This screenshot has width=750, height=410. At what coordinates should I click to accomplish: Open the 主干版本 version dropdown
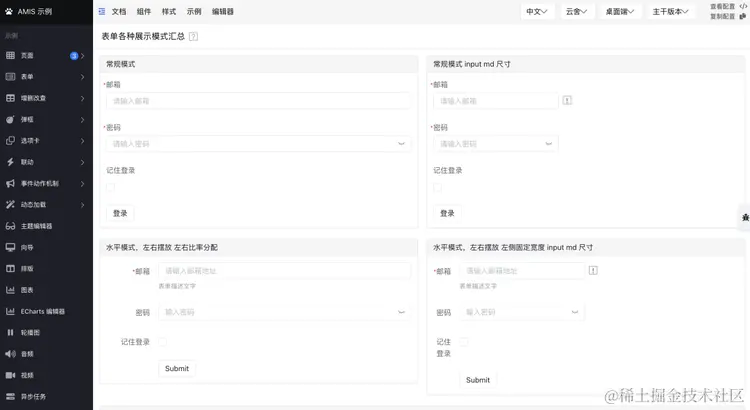pos(671,11)
